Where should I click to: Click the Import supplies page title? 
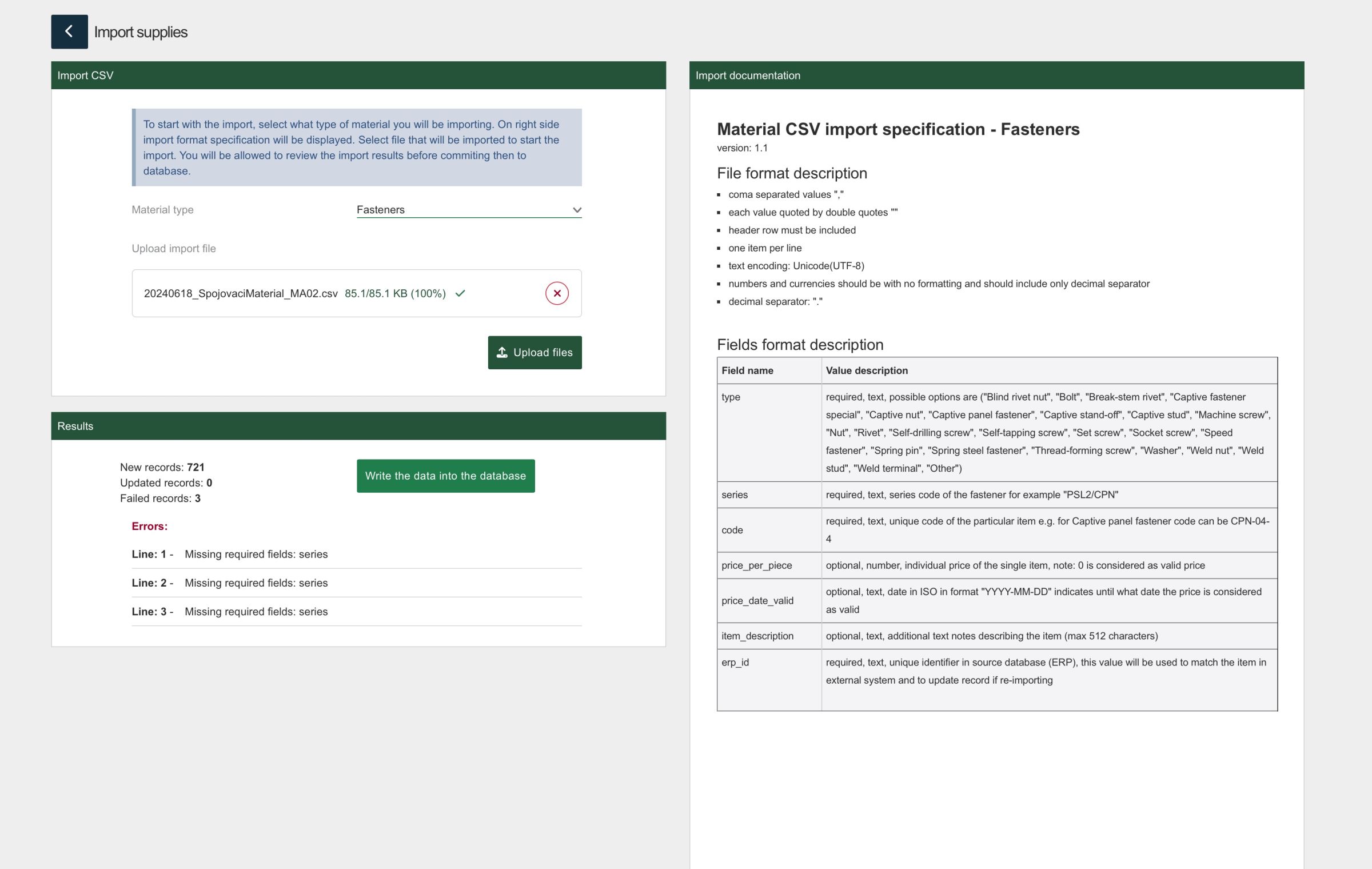pos(141,32)
